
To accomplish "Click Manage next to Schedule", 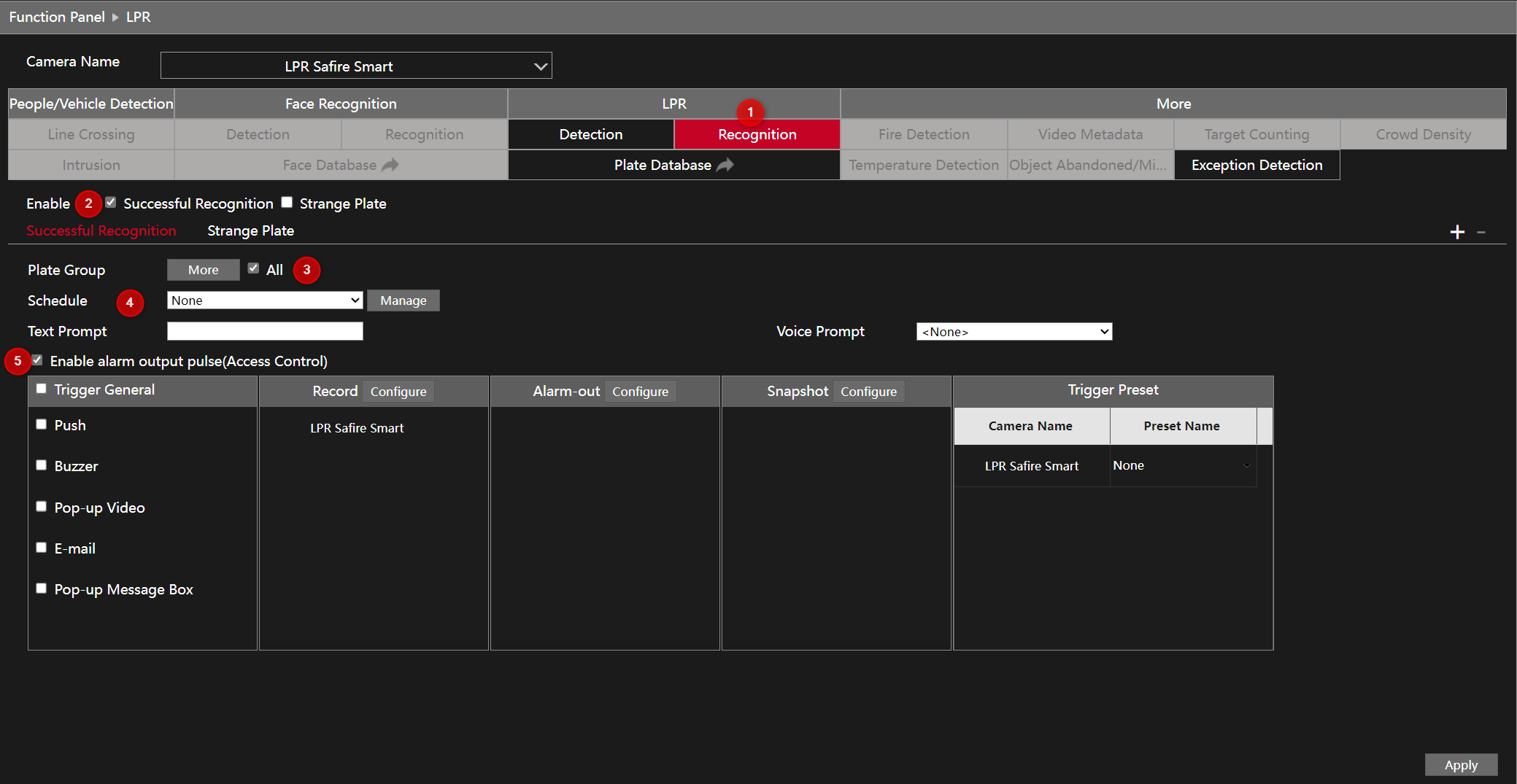I will 403,300.
